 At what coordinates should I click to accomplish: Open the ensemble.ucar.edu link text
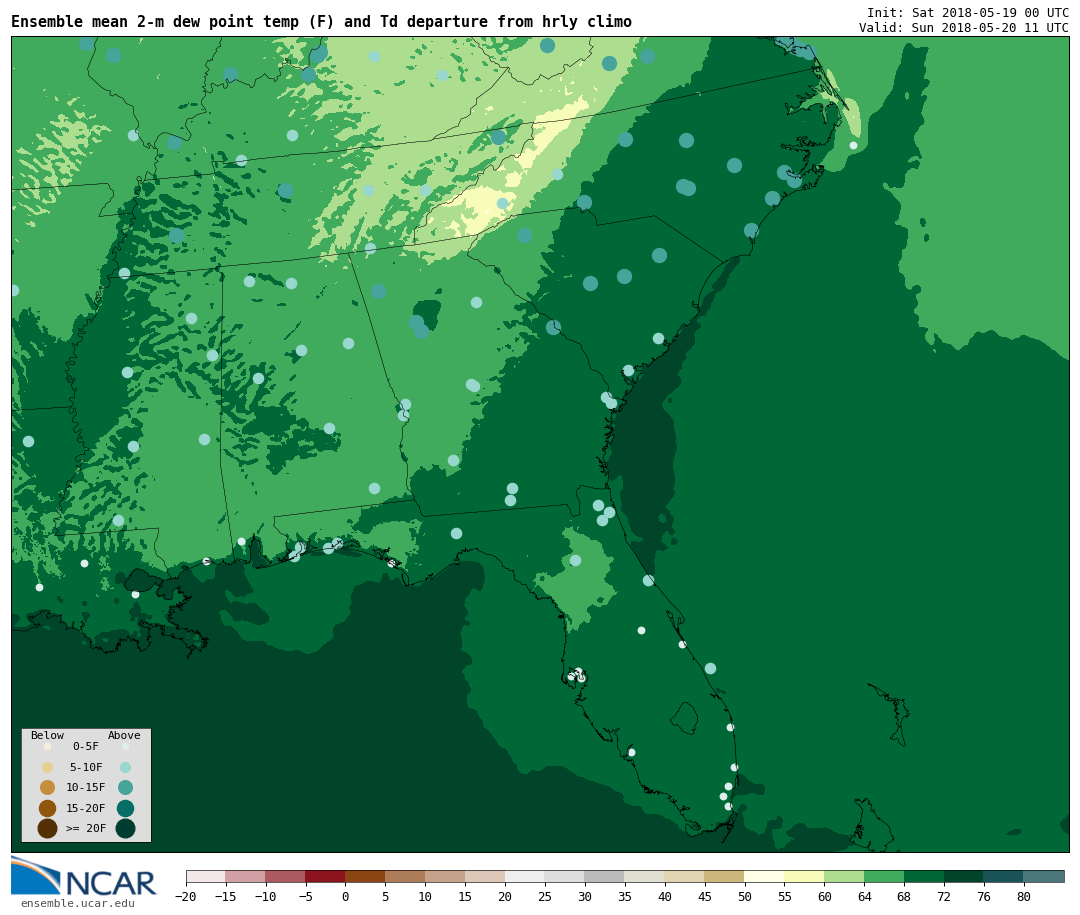pos(78,903)
